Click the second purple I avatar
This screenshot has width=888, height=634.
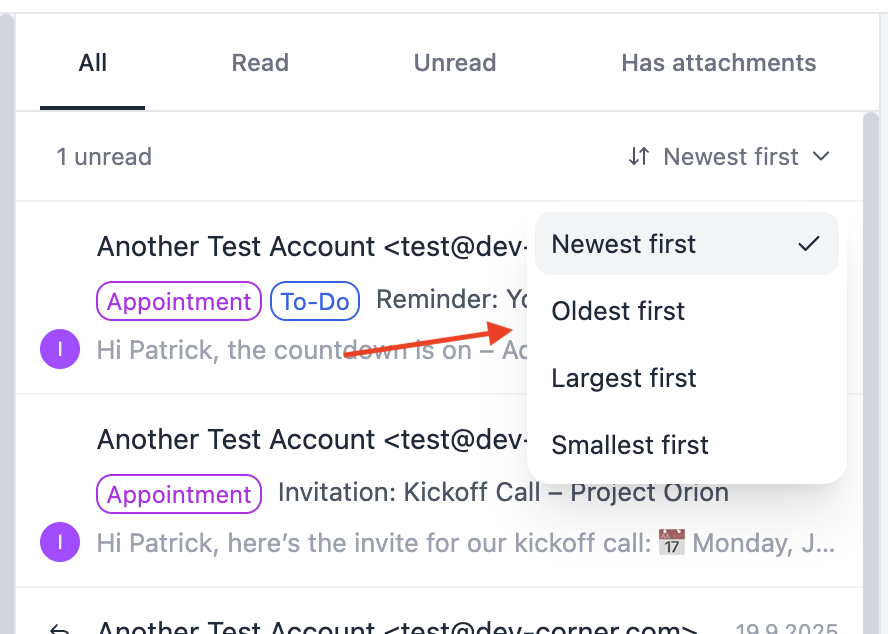click(x=59, y=543)
